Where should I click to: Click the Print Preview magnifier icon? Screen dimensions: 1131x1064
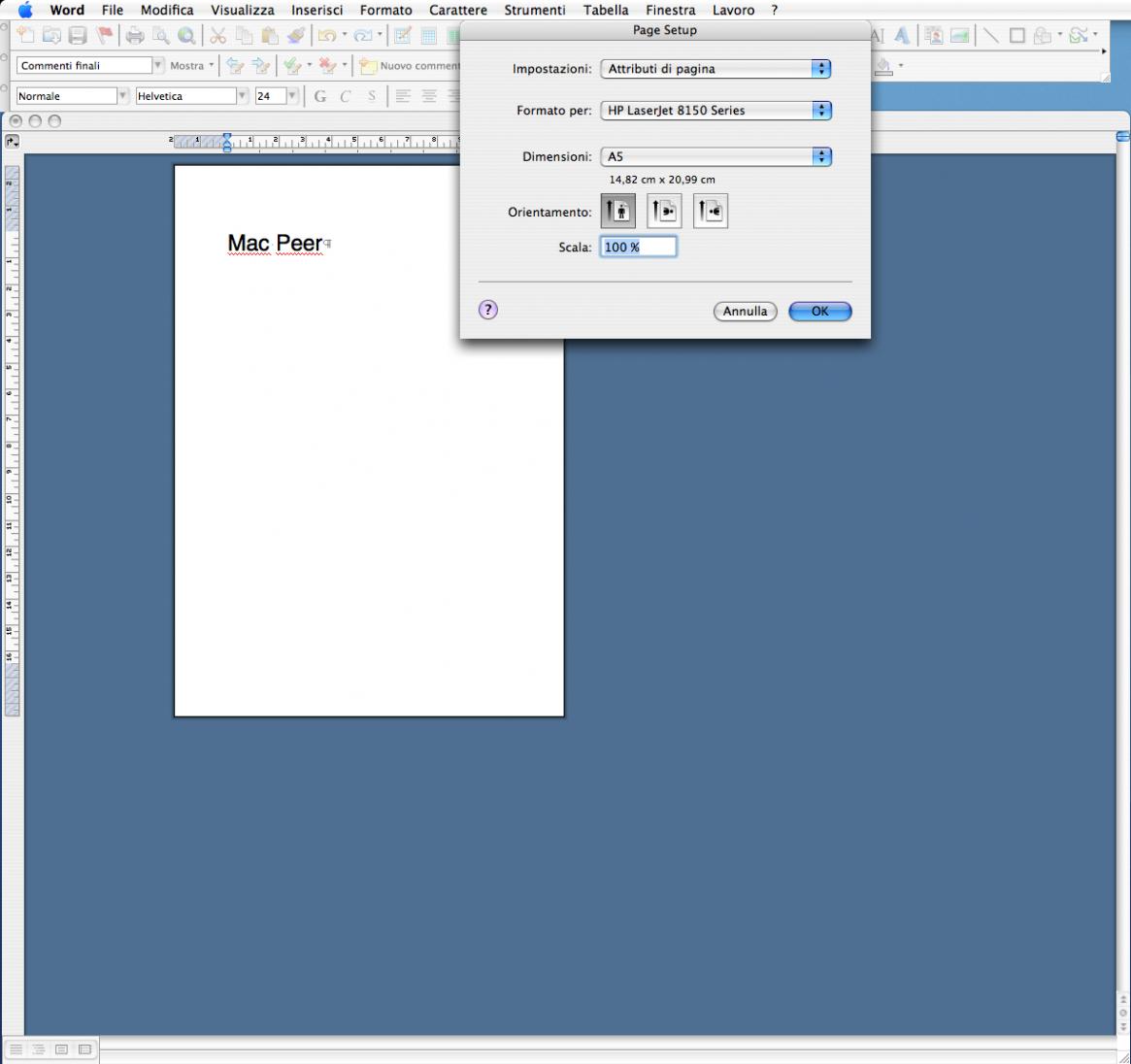coord(161,35)
